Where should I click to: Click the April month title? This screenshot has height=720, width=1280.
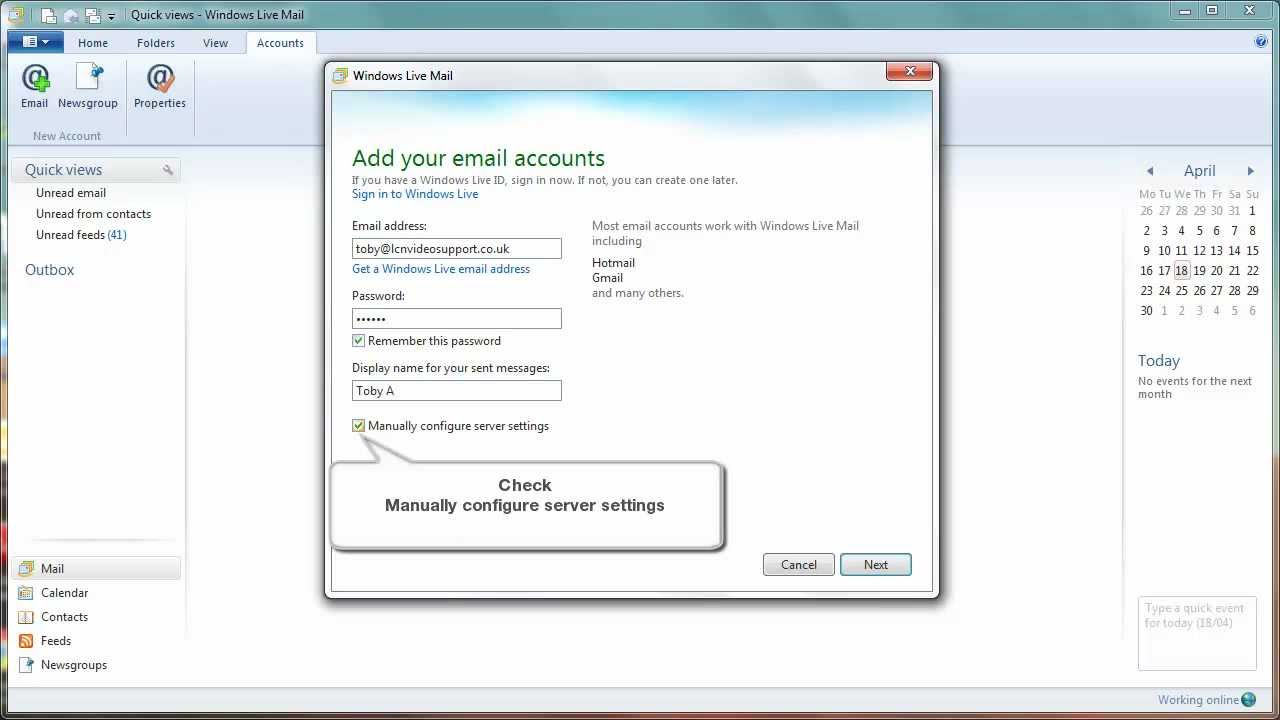tap(1200, 171)
